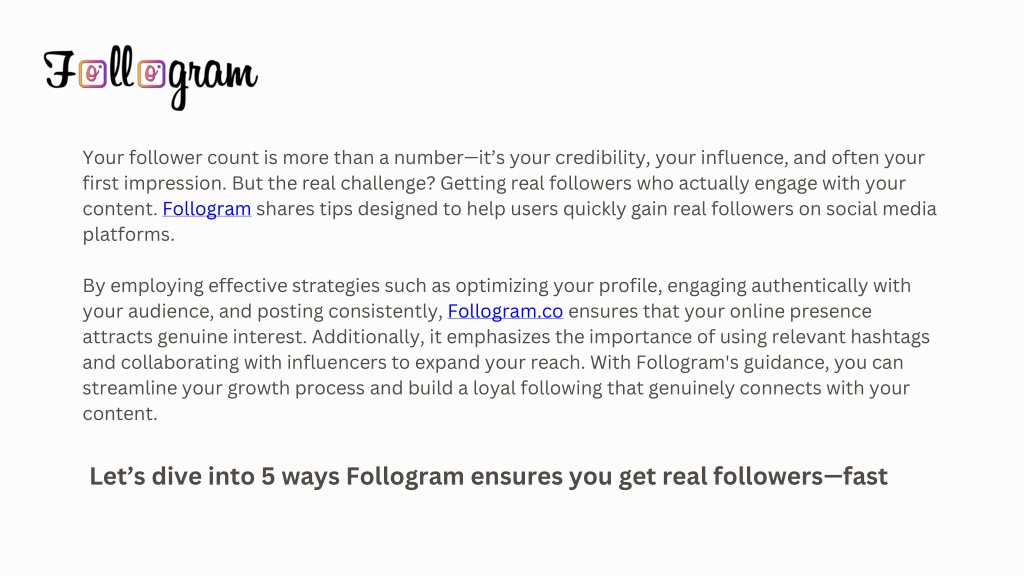Open the Follogram hyperlink in the first paragraph
The image size is (1024, 576).
pos(206,209)
